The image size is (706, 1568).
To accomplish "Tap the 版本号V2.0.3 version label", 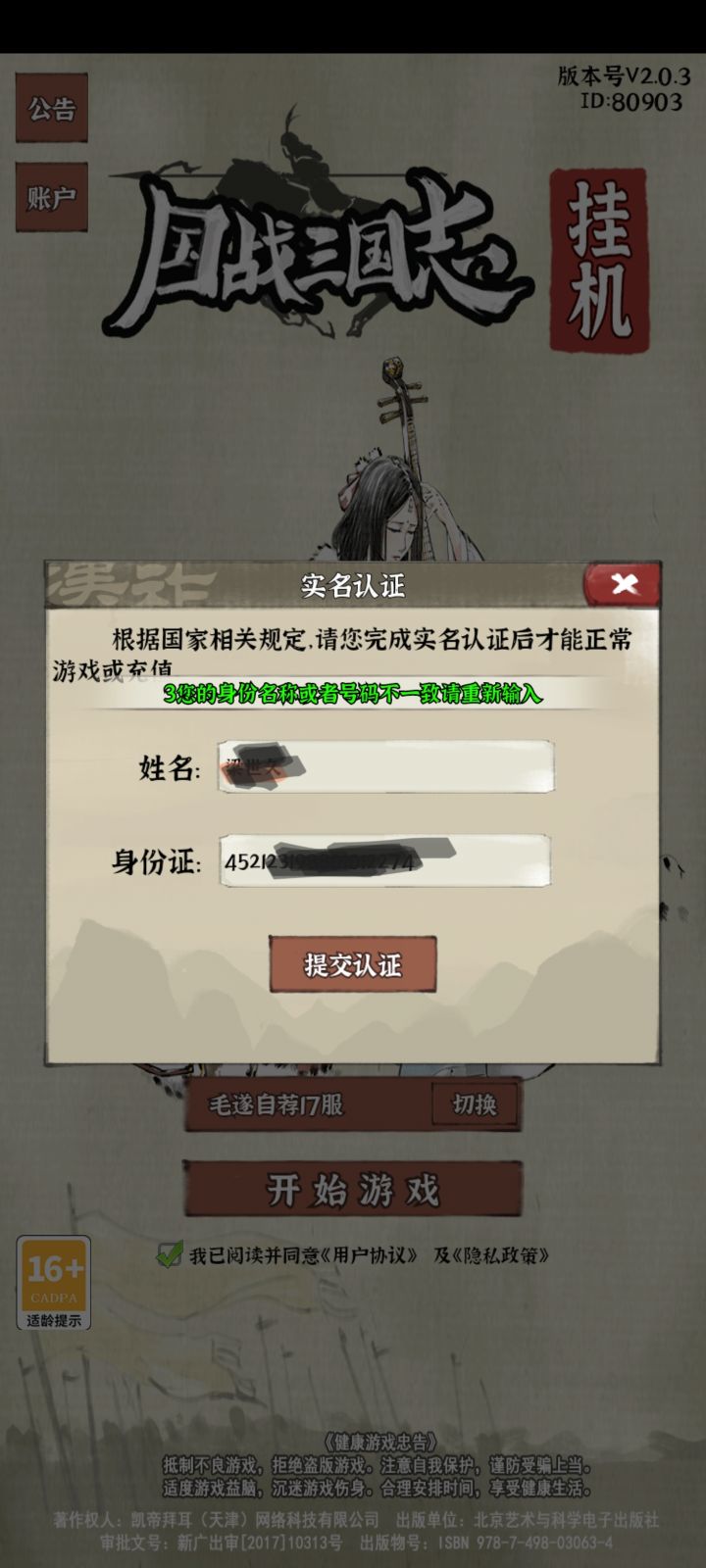I will click(624, 76).
